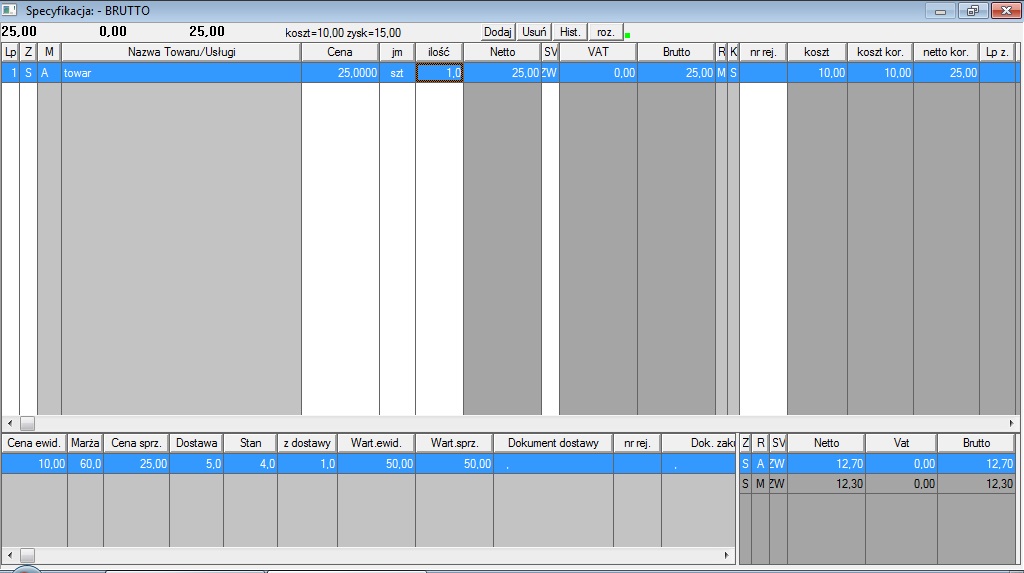1024x573 pixels.
Task: Select the Dokument dostawy column header
Action: (553, 443)
